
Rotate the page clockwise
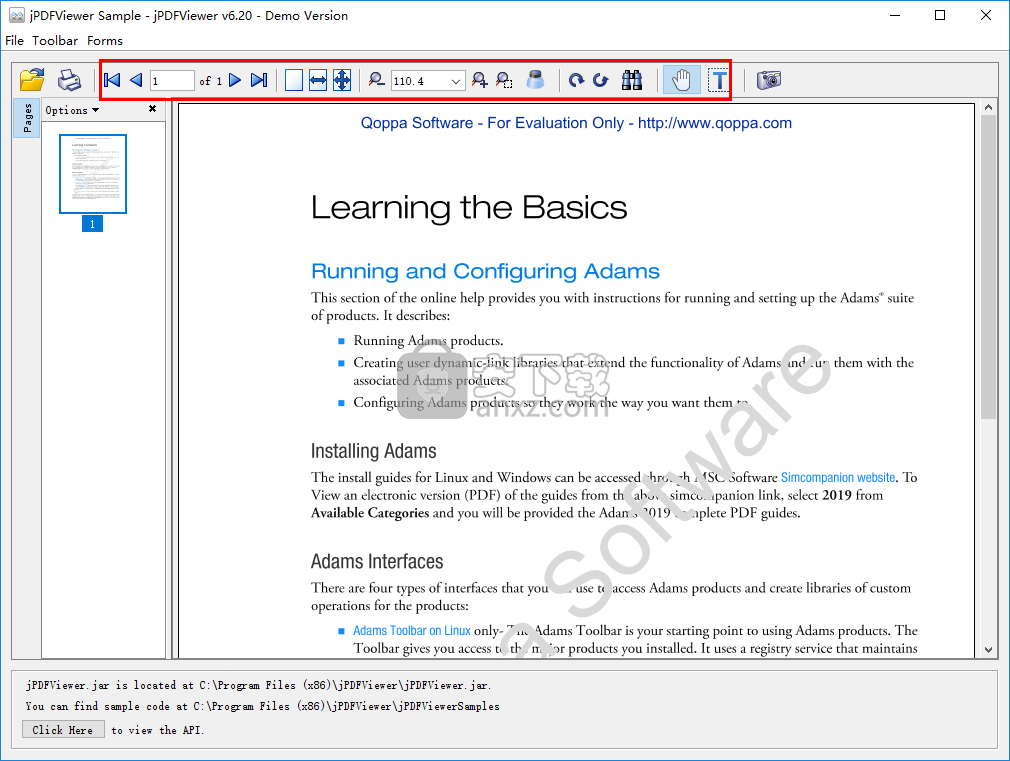click(x=576, y=80)
